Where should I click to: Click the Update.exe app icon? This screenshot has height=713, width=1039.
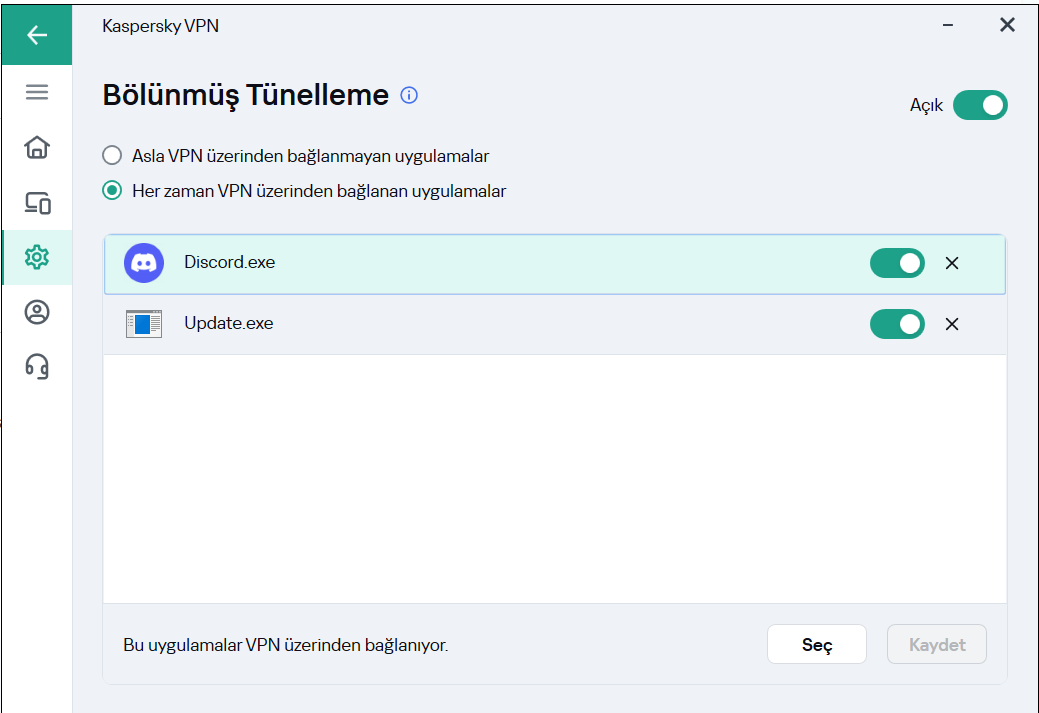(144, 324)
